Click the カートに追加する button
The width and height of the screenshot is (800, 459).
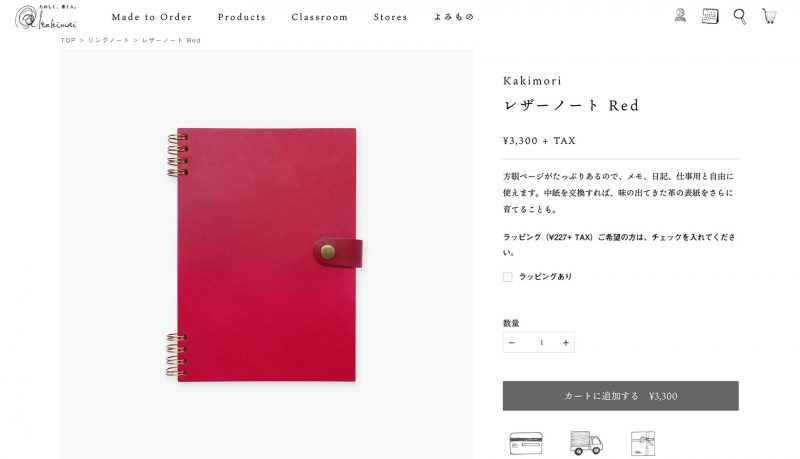(620, 396)
